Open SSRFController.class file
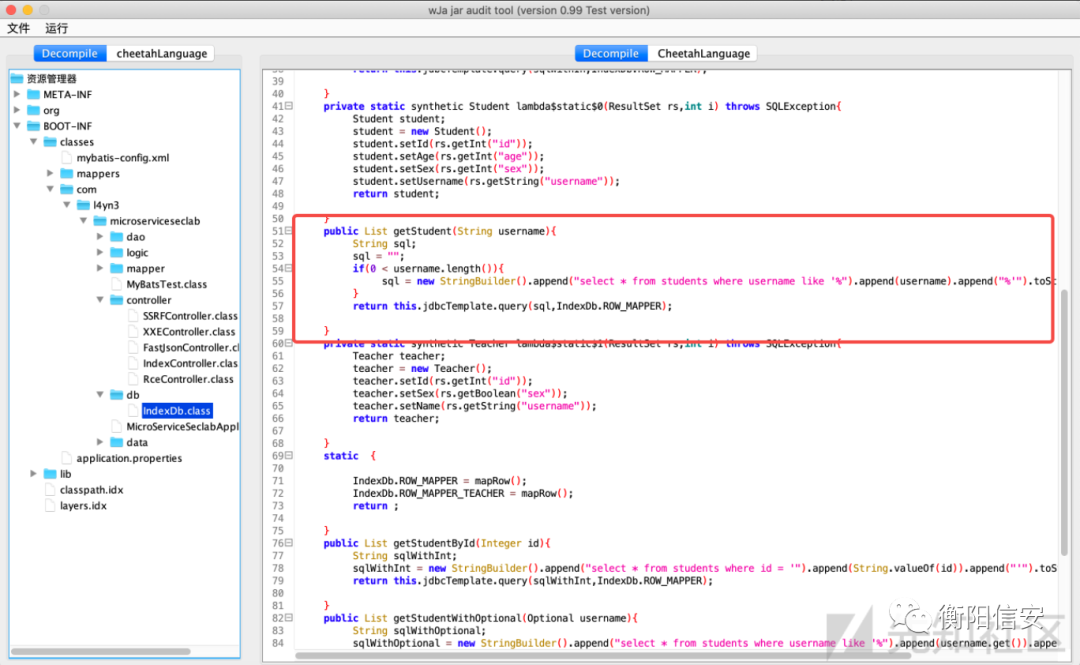 coord(190,316)
